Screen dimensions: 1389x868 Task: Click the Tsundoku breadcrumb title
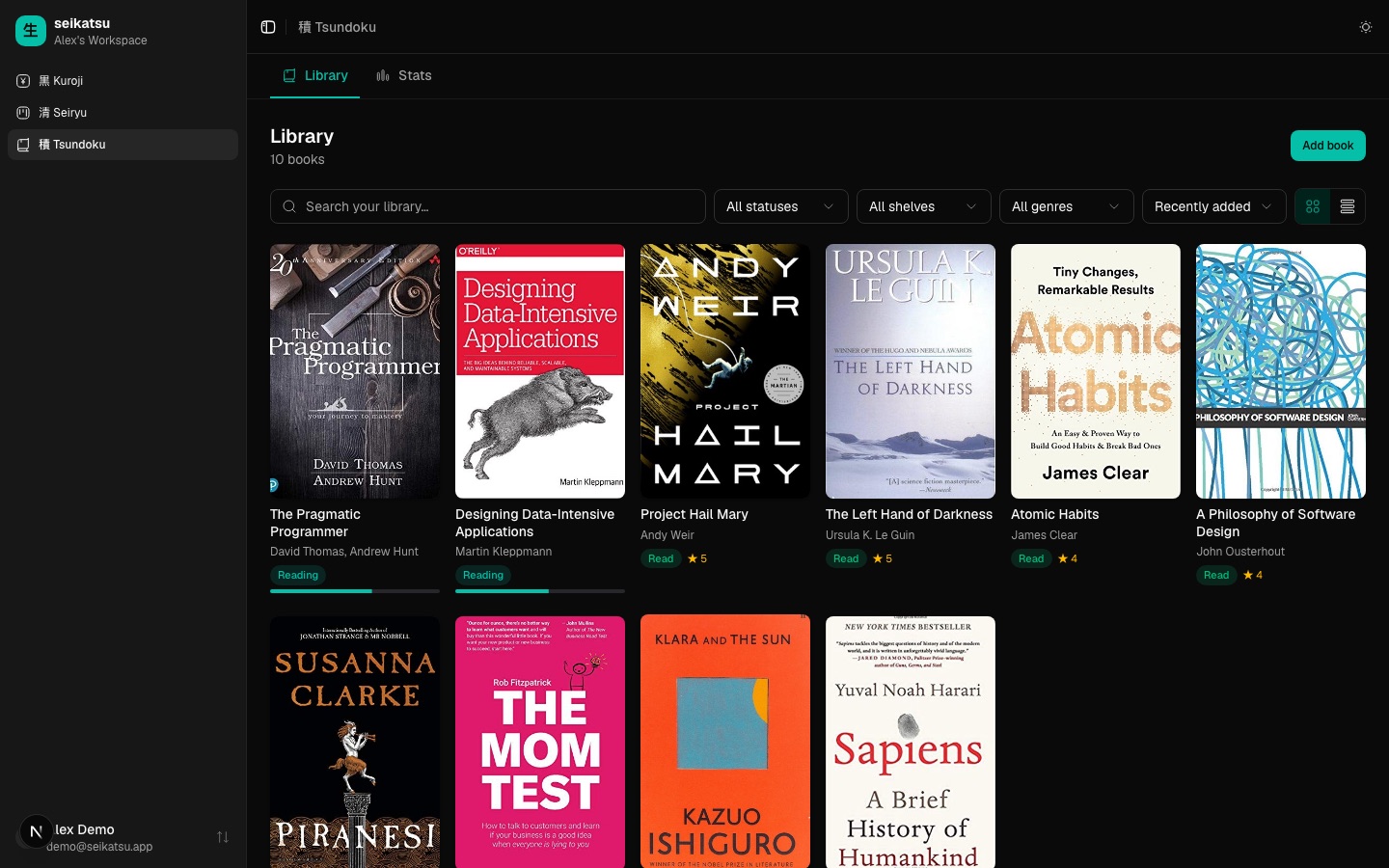tap(338, 27)
